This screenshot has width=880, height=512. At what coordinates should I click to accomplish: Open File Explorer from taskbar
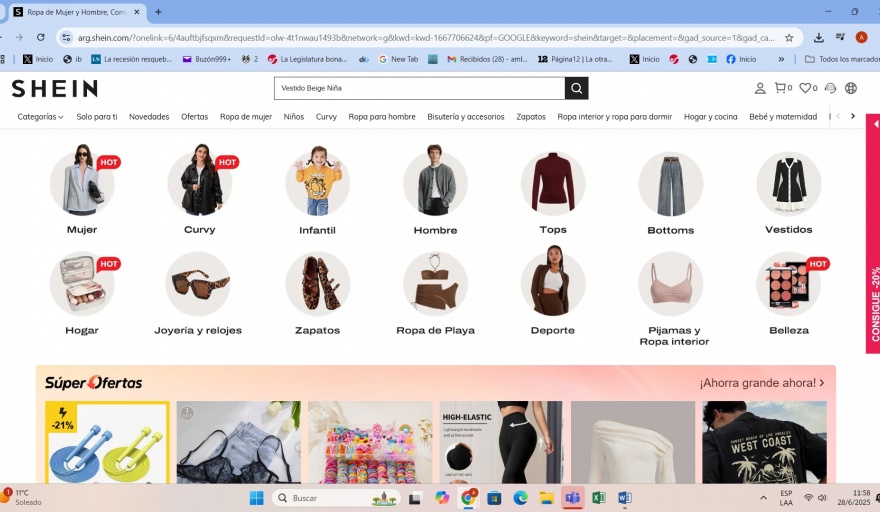tap(546, 498)
